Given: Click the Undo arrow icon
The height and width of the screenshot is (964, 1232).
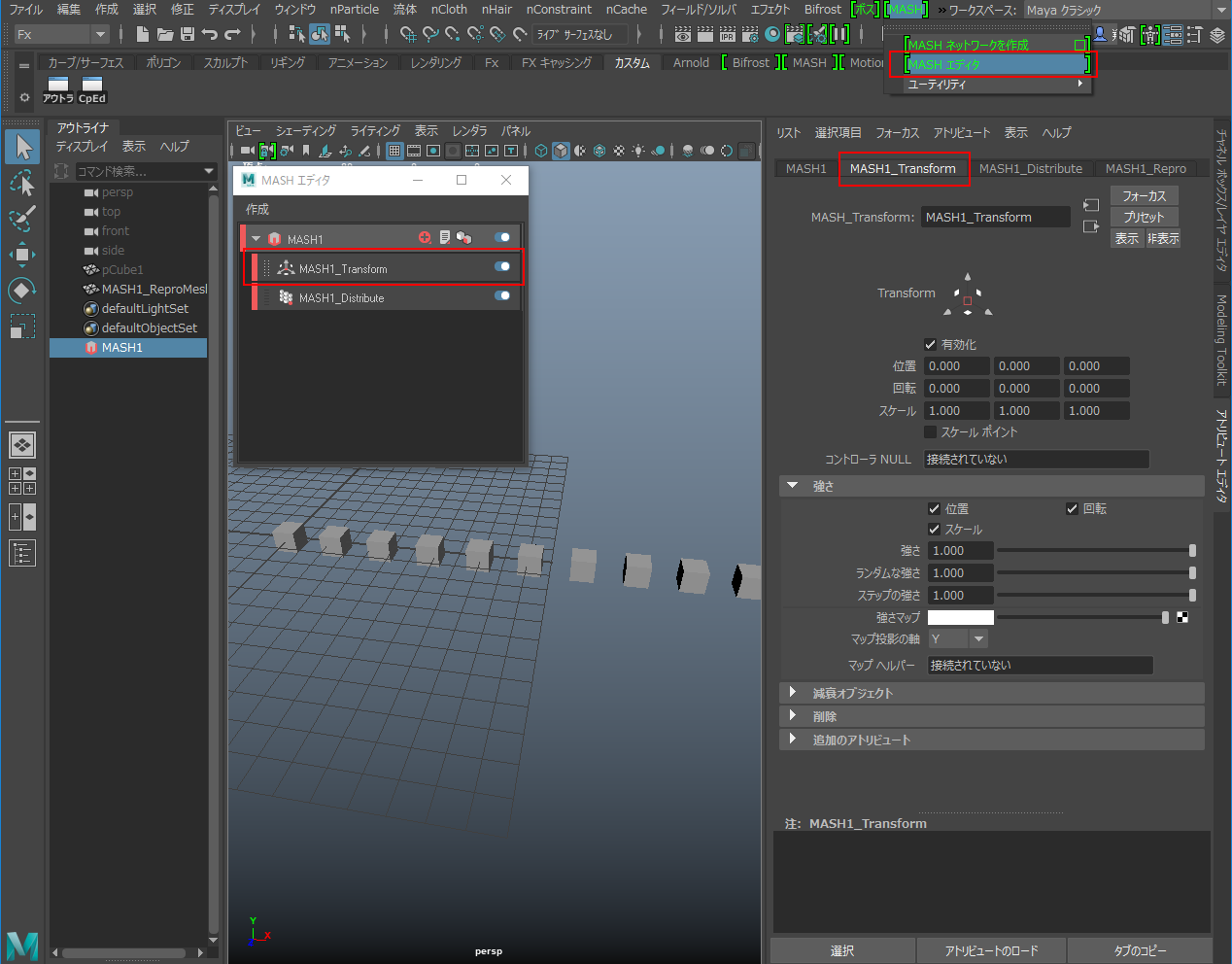Looking at the screenshot, I should click(210, 34).
